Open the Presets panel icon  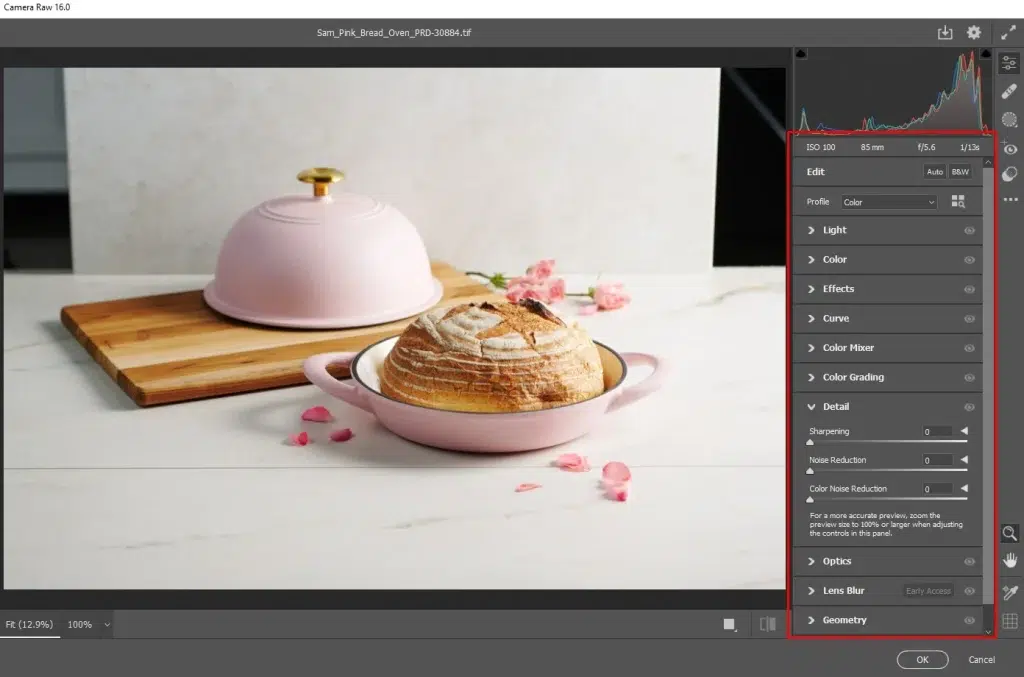pos(1009,174)
